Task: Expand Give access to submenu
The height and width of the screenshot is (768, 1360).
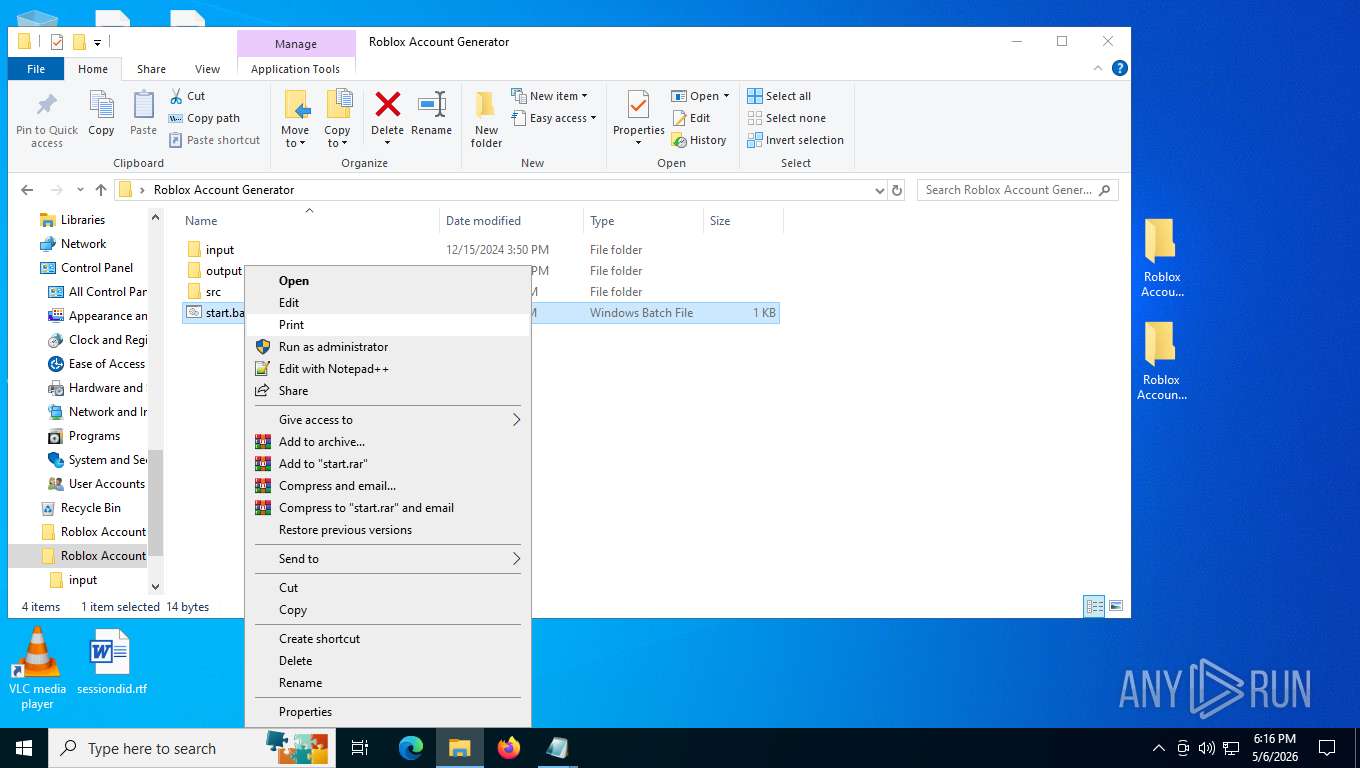Action: [x=388, y=420]
